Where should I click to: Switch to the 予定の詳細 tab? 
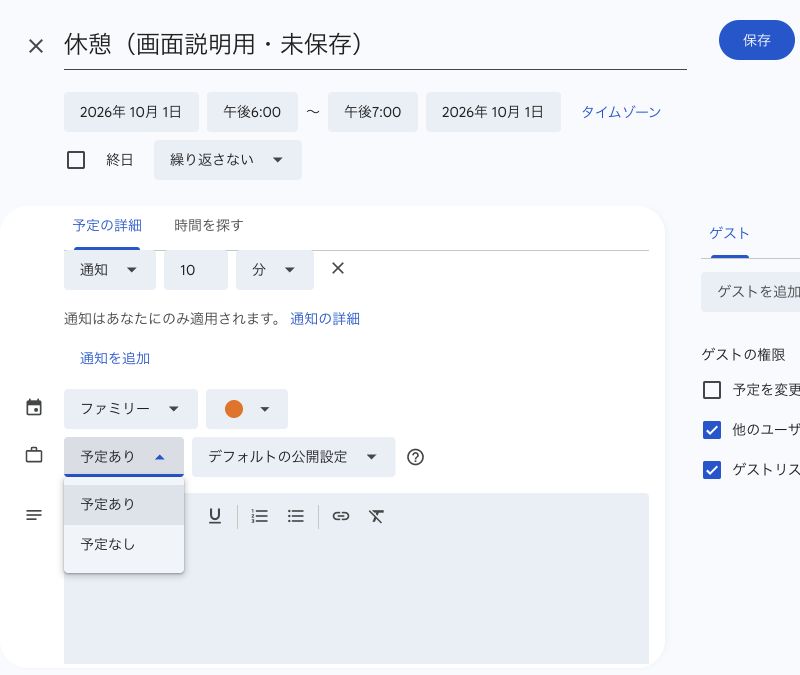pyautogui.click(x=107, y=225)
